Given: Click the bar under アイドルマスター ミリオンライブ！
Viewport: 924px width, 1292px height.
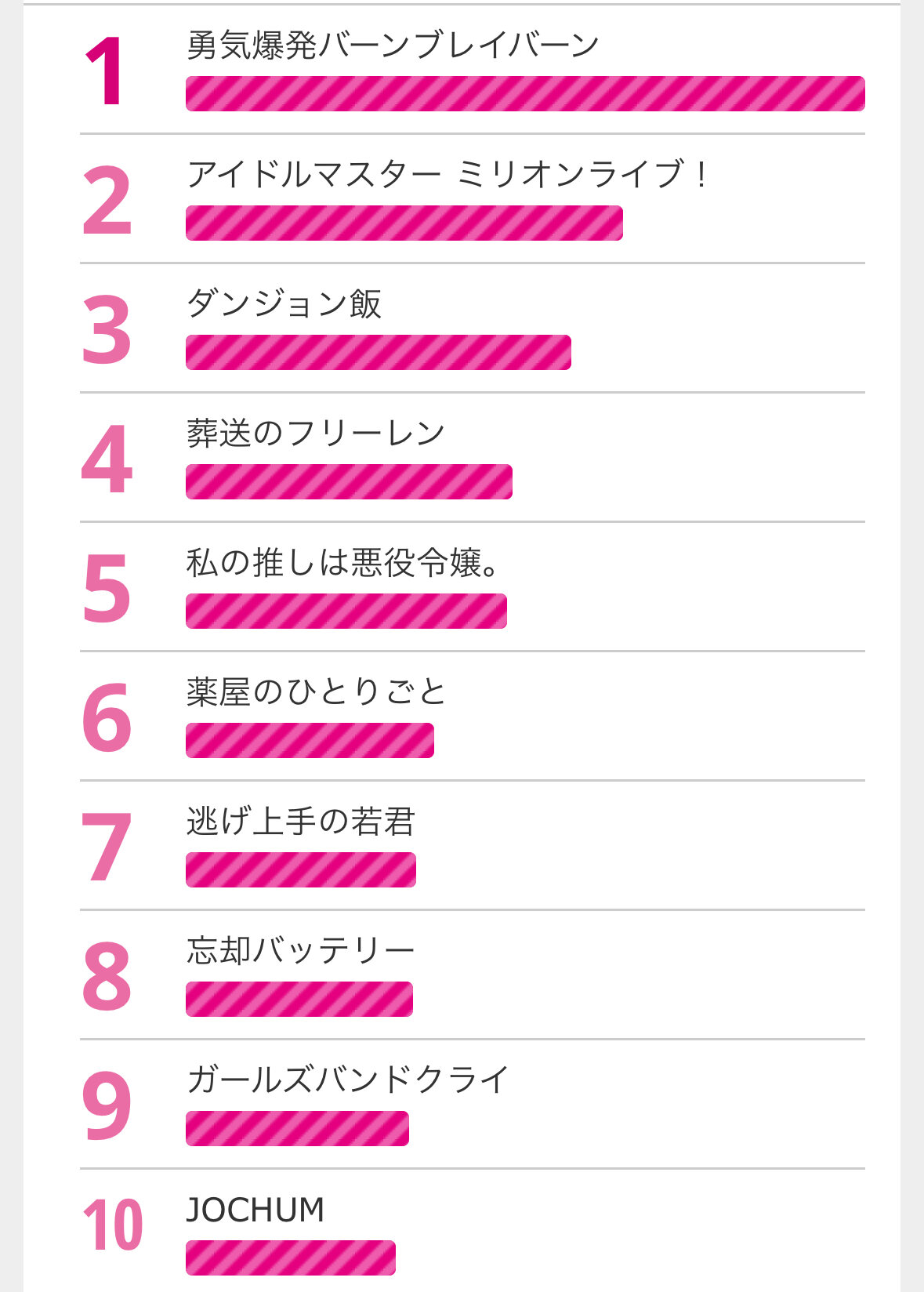Looking at the screenshot, I should point(404,223).
